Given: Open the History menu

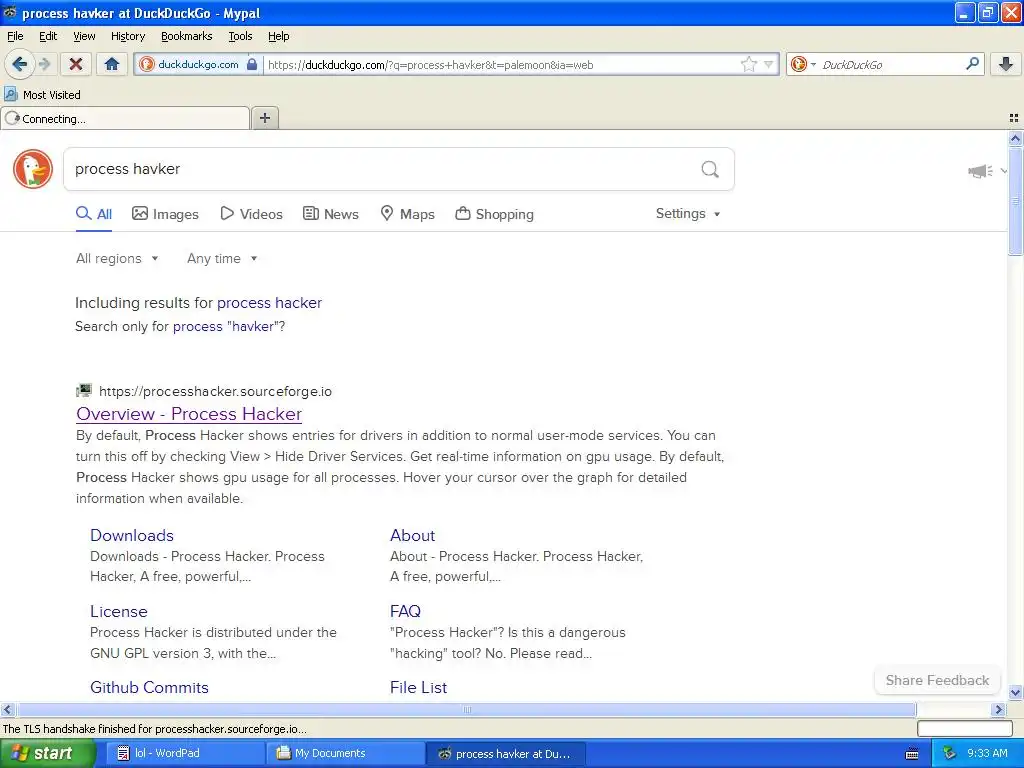Looking at the screenshot, I should [127, 36].
